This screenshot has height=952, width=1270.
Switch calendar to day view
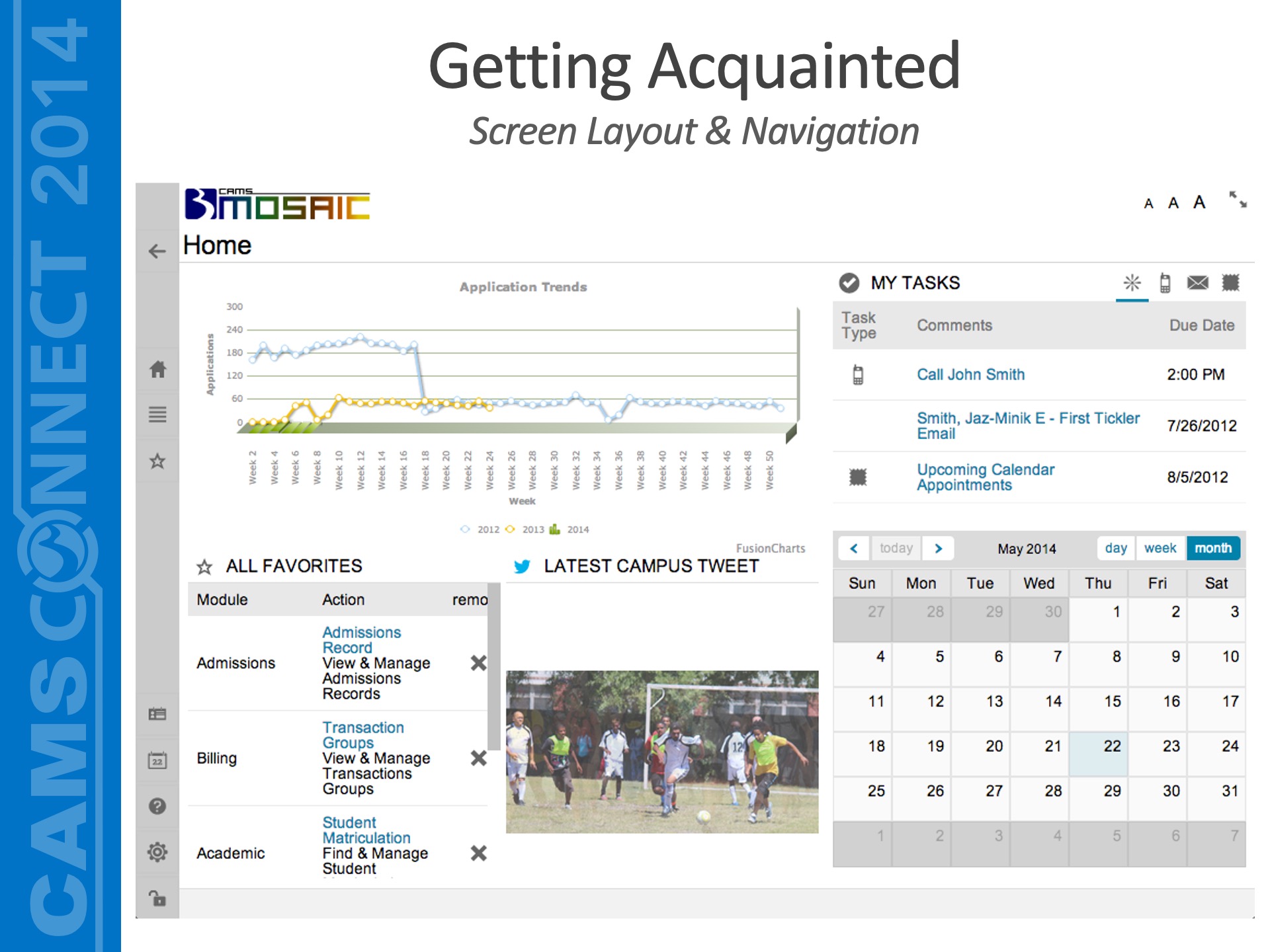[x=1116, y=548]
